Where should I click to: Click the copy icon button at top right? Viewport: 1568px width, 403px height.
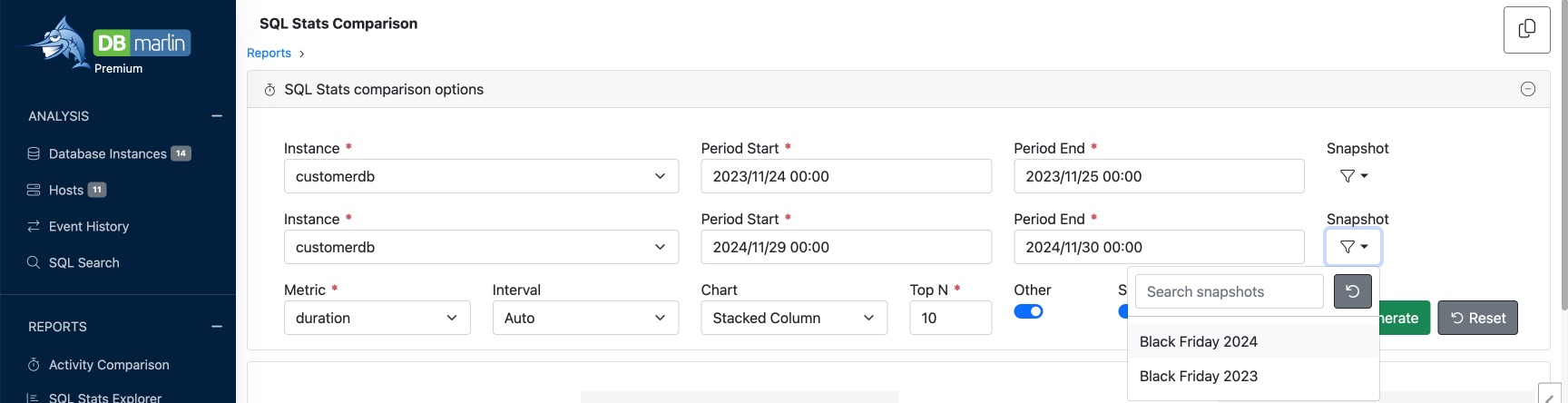tap(1526, 29)
